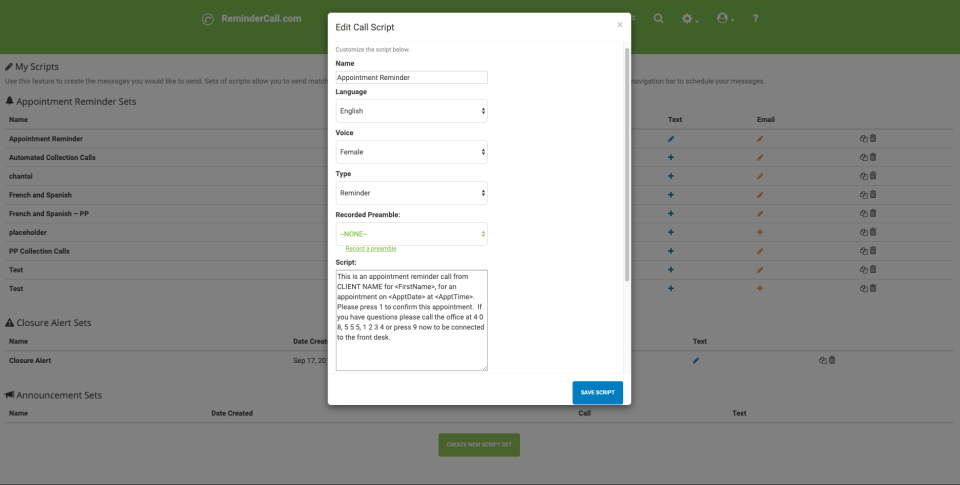Duplicate the placeholder script set

[x=864, y=232]
